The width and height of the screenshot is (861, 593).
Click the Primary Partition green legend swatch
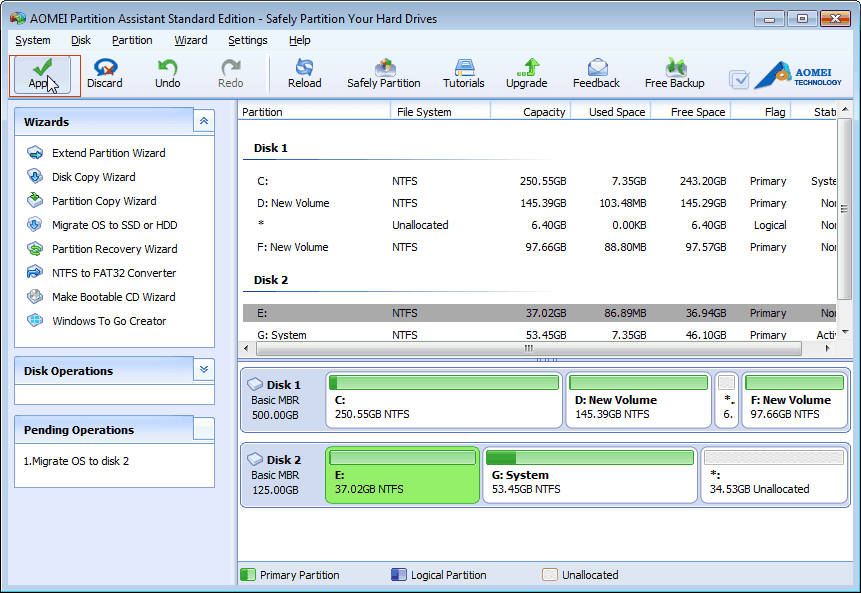[248, 575]
